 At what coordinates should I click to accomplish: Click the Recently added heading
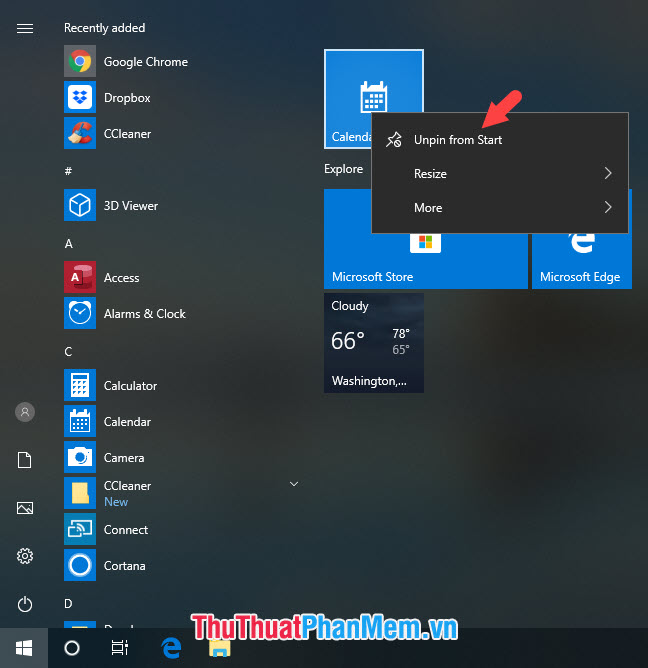tap(104, 28)
